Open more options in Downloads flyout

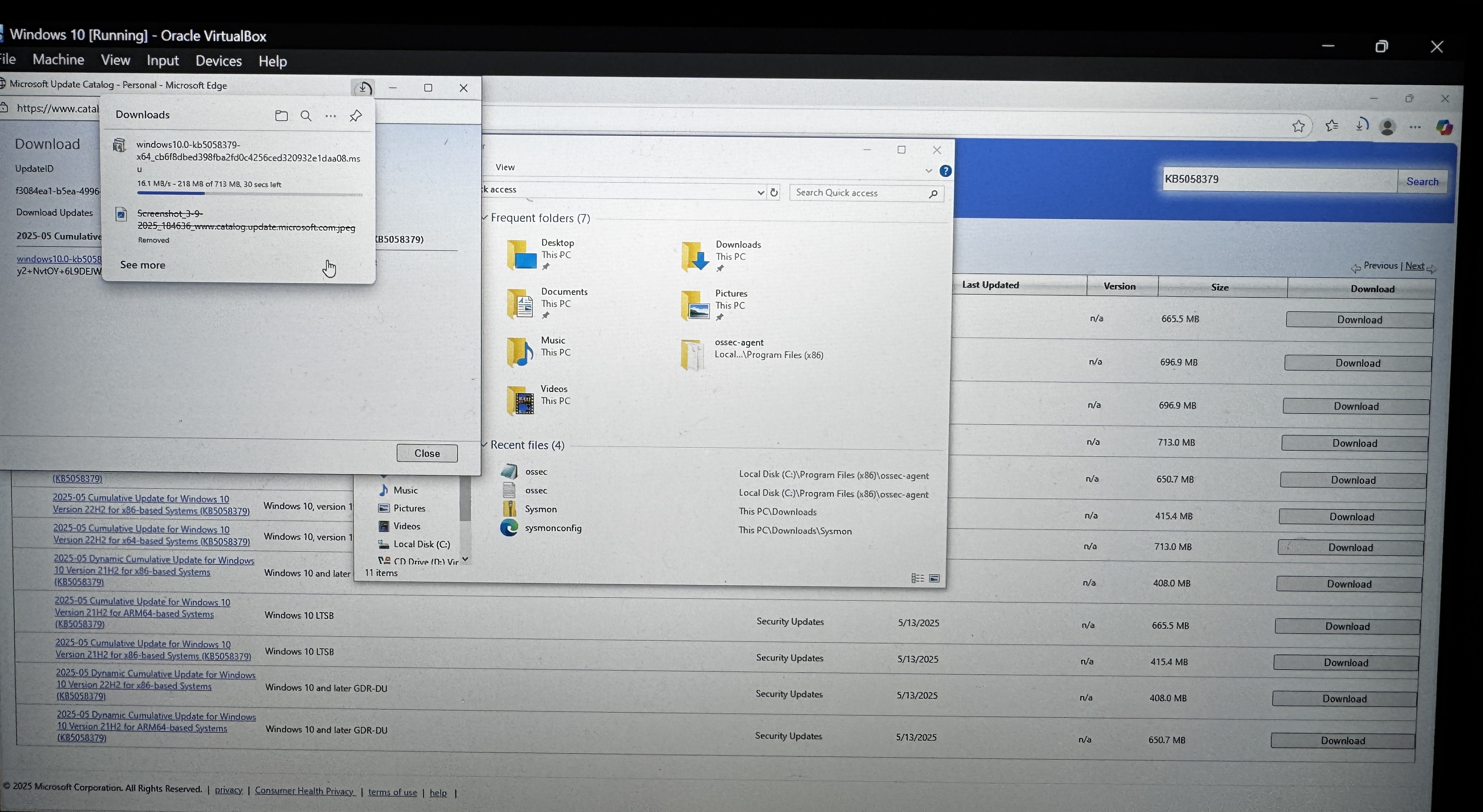330,116
